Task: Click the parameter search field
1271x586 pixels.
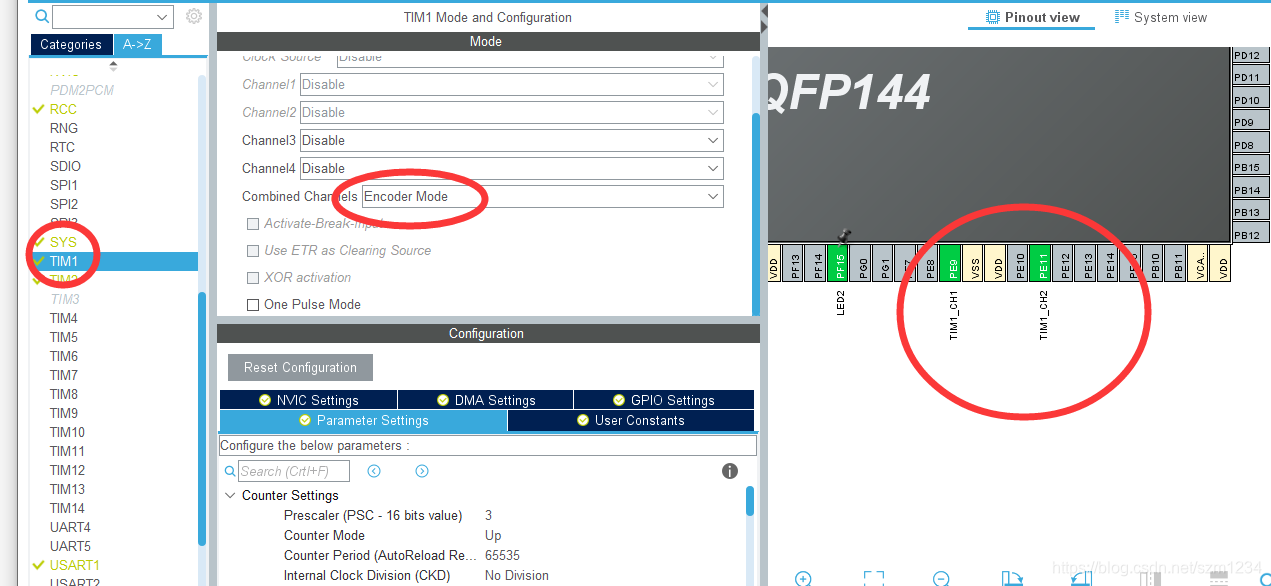Action: pos(295,470)
